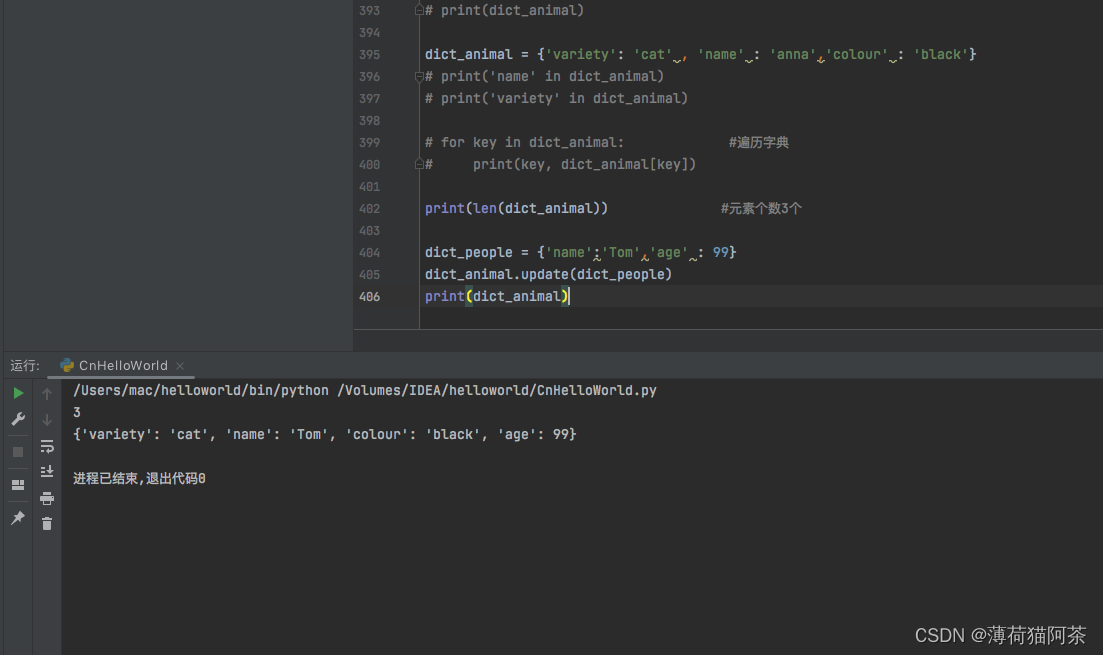
Task: Toggle the up-the-stack-trace arrow
Action: (x=47, y=393)
